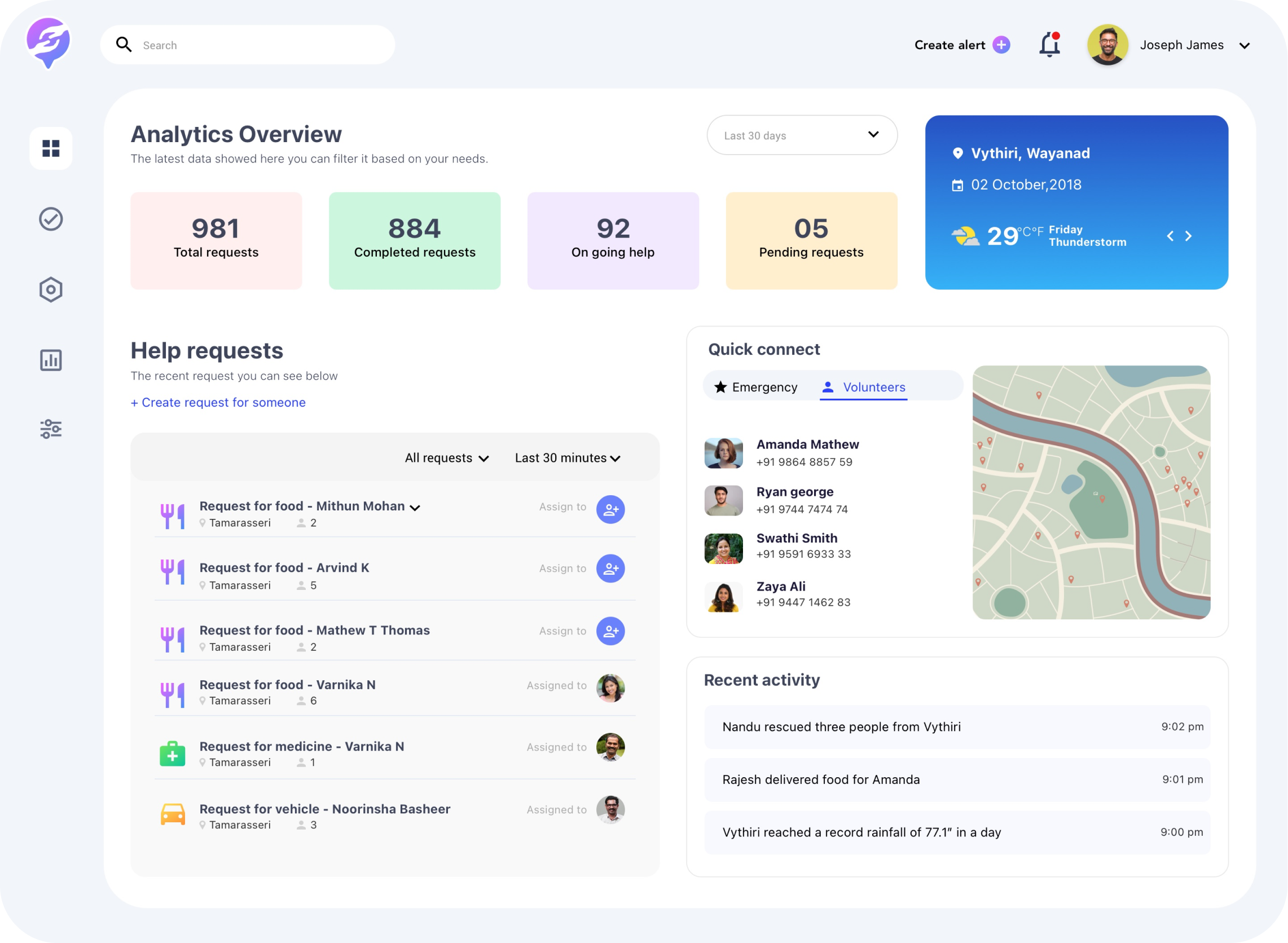Viewport: 1288px width, 943px height.
Task: Click assign volunteer icon for Mithun Mohan
Action: (610, 509)
